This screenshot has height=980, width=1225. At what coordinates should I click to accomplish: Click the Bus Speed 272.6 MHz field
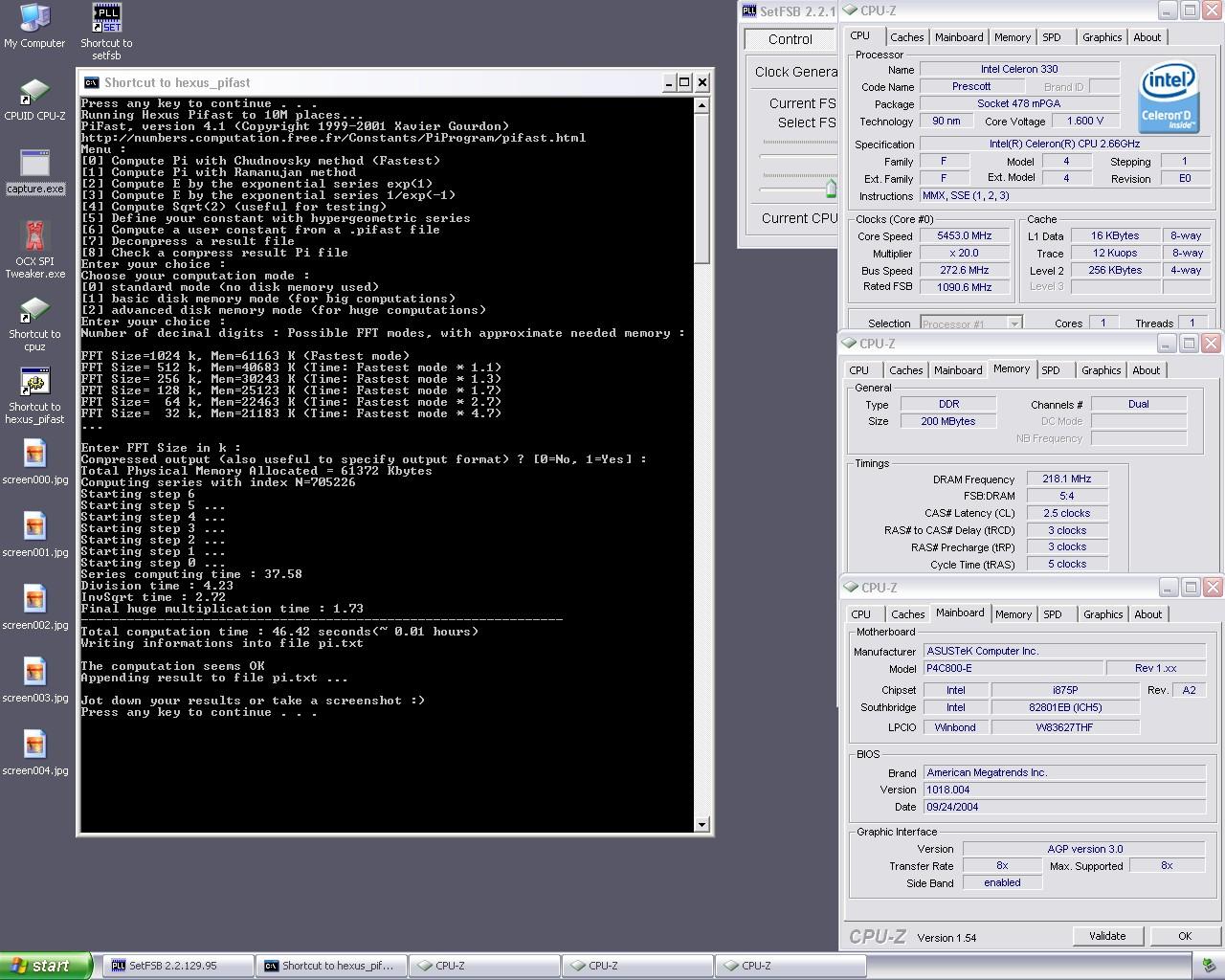click(x=965, y=270)
